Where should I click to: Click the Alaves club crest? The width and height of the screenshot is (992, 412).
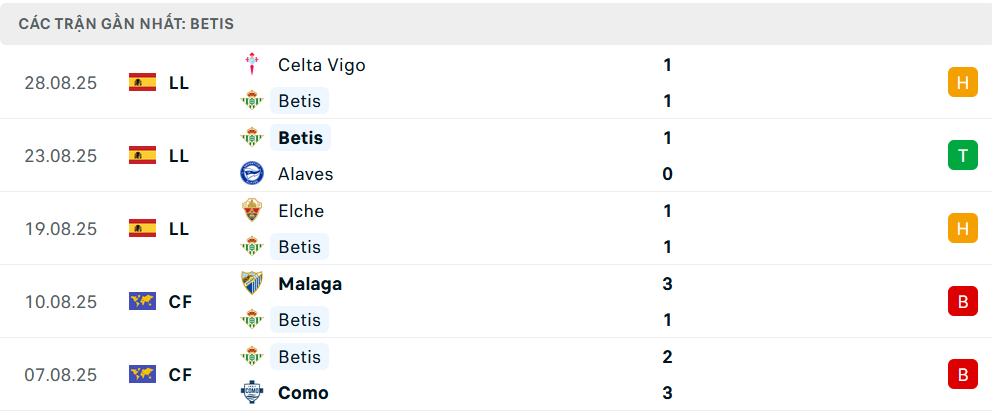click(x=251, y=174)
